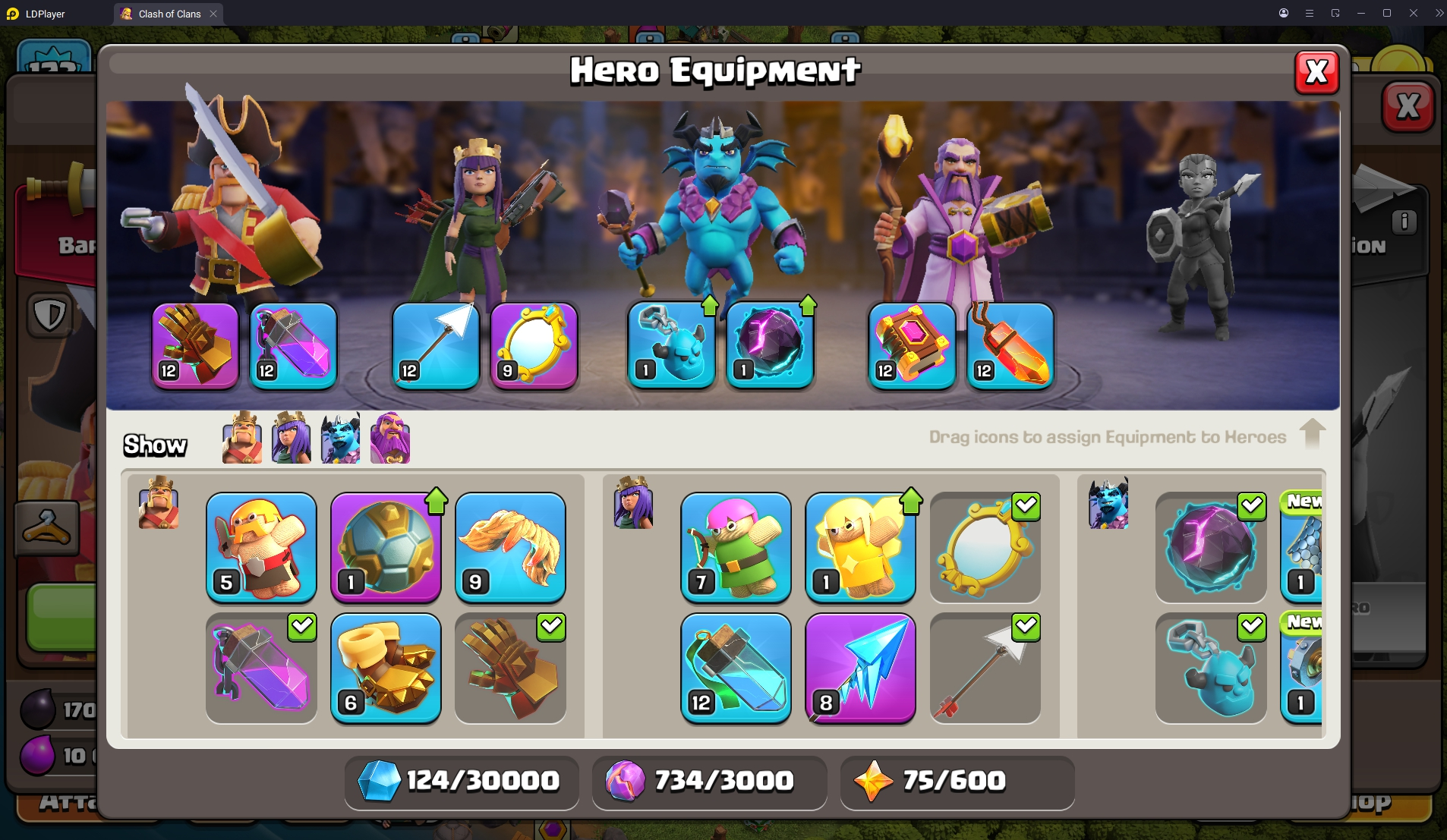Image resolution: width=1447 pixels, height=840 pixels.
Task: Click the Starry Ore 75/600 counter
Action: [957, 782]
